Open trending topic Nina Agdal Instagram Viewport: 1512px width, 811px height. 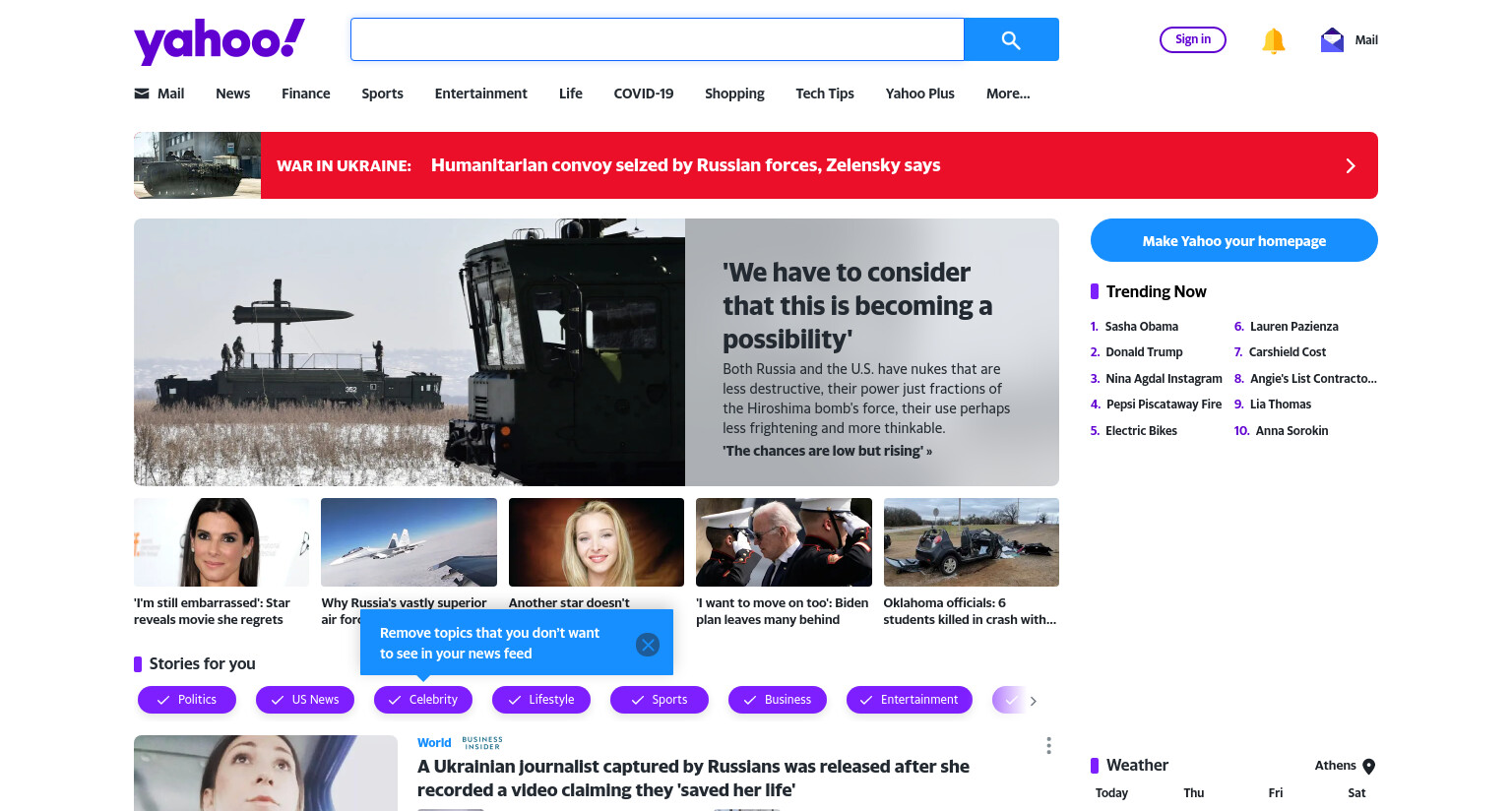(1164, 379)
